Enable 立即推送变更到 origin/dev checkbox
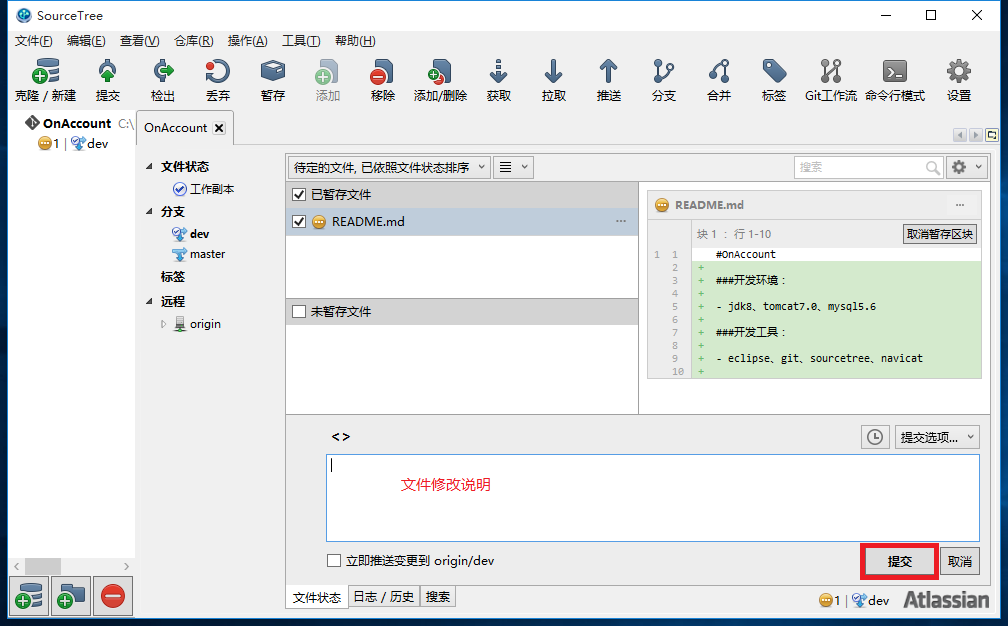Viewport: 1008px width, 626px height. coord(334,560)
